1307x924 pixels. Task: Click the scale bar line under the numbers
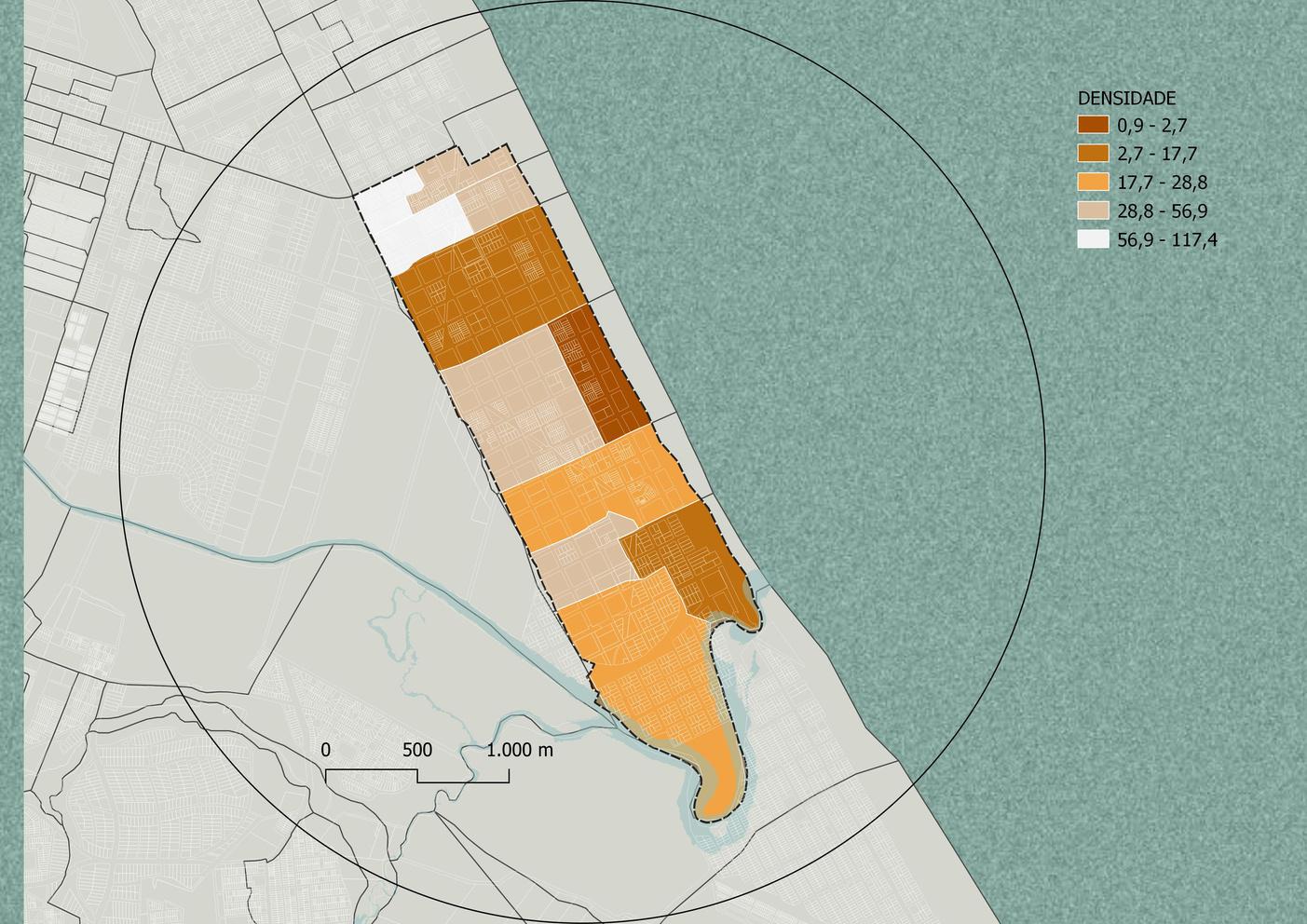(417, 776)
